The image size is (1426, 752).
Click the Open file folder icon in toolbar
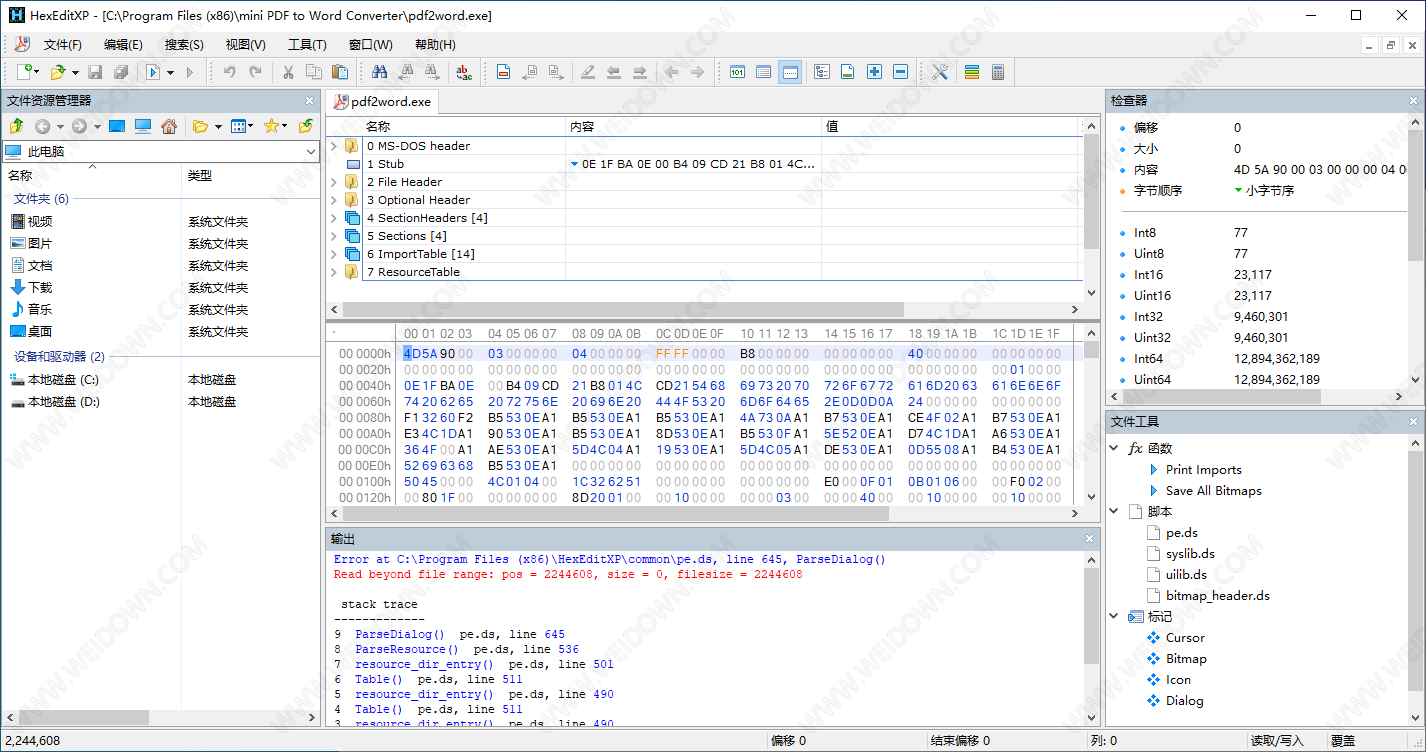tap(58, 72)
